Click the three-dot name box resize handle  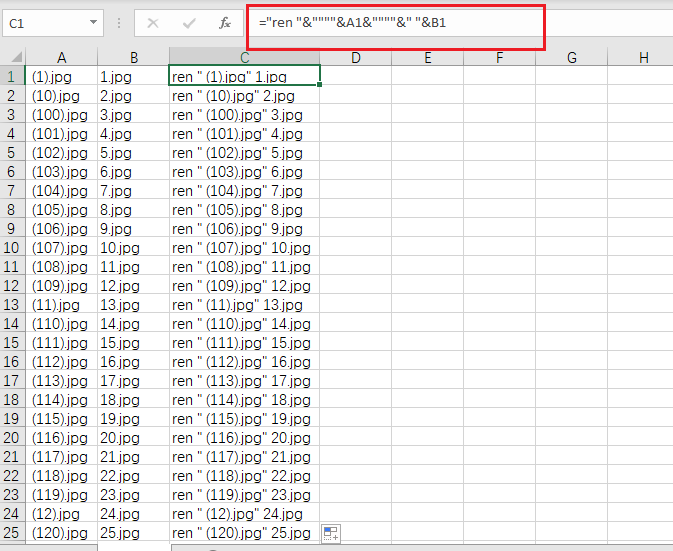click(119, 23)
